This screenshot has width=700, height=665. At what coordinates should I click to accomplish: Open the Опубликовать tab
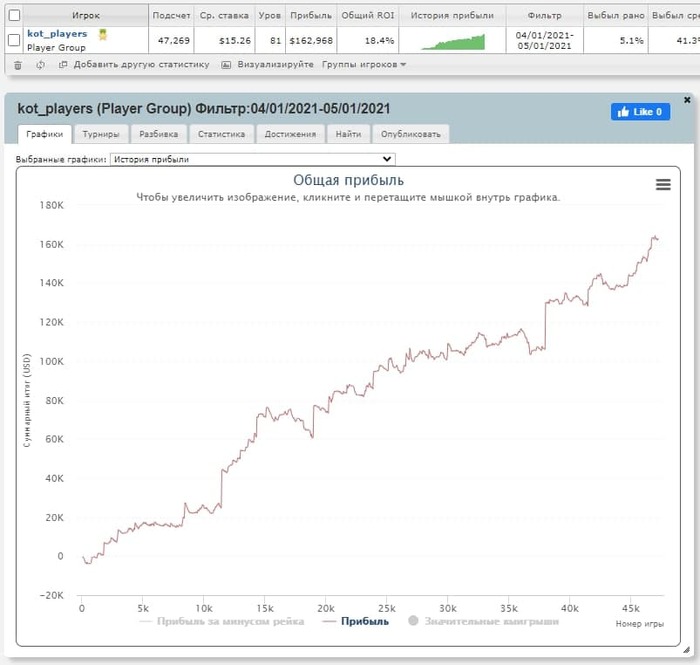click(411, 134)
